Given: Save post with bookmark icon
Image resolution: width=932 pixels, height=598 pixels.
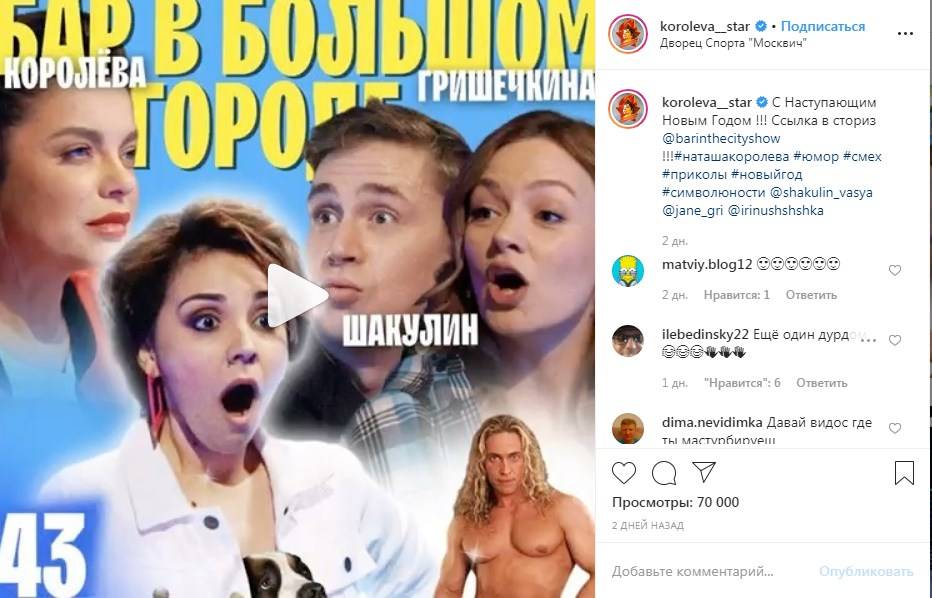Looking at the screenshot, I should tap(904, 473).
